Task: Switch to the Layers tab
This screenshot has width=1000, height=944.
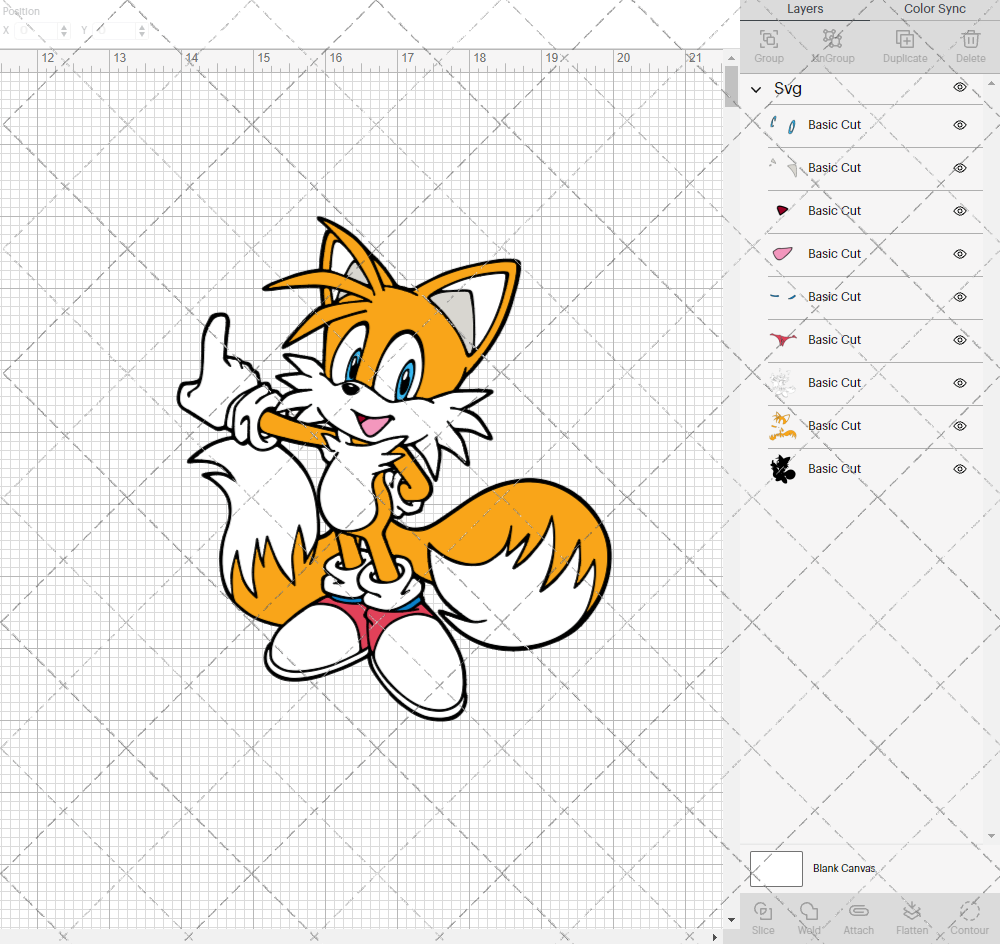Action: click(805, 10)
